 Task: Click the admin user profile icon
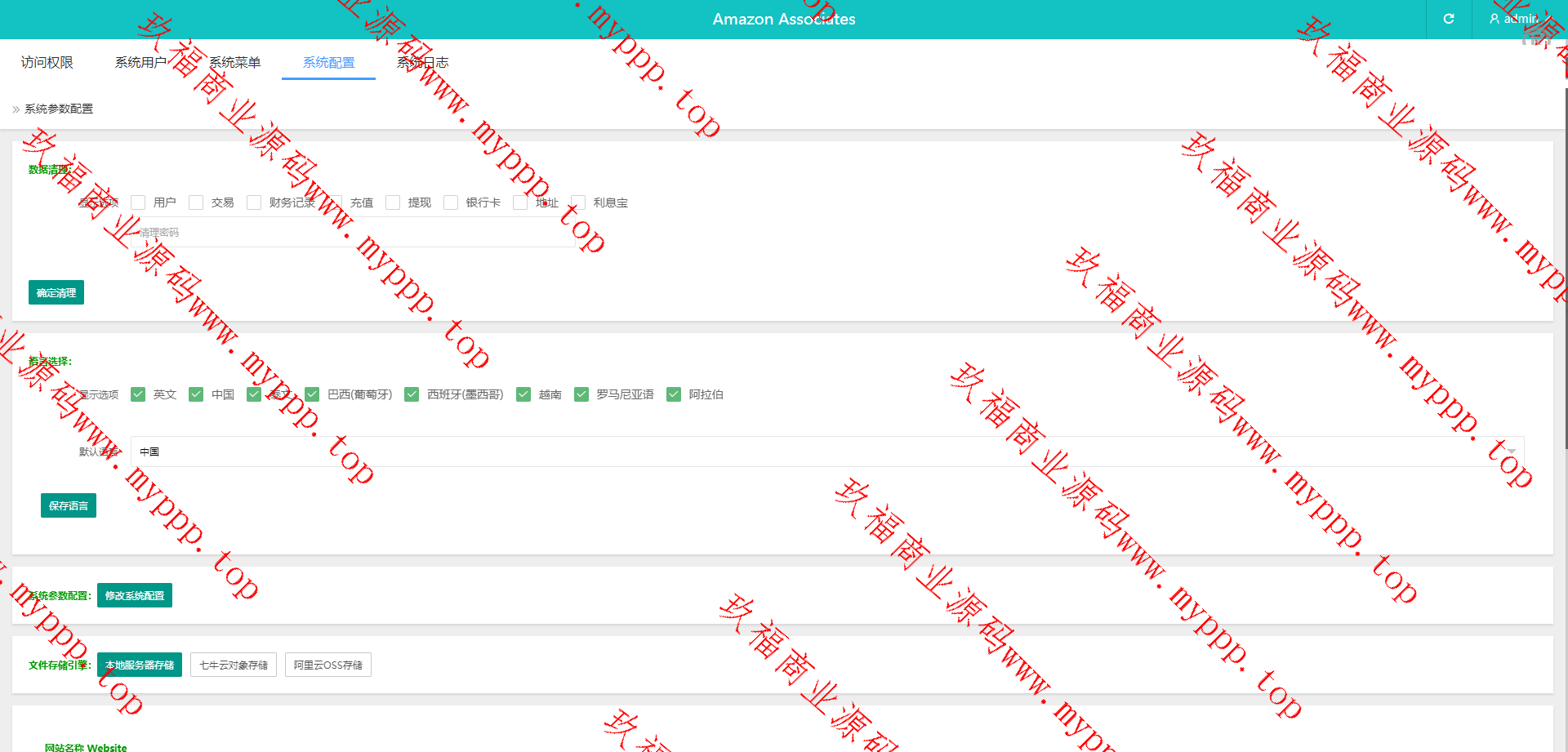click(1494, 19)
